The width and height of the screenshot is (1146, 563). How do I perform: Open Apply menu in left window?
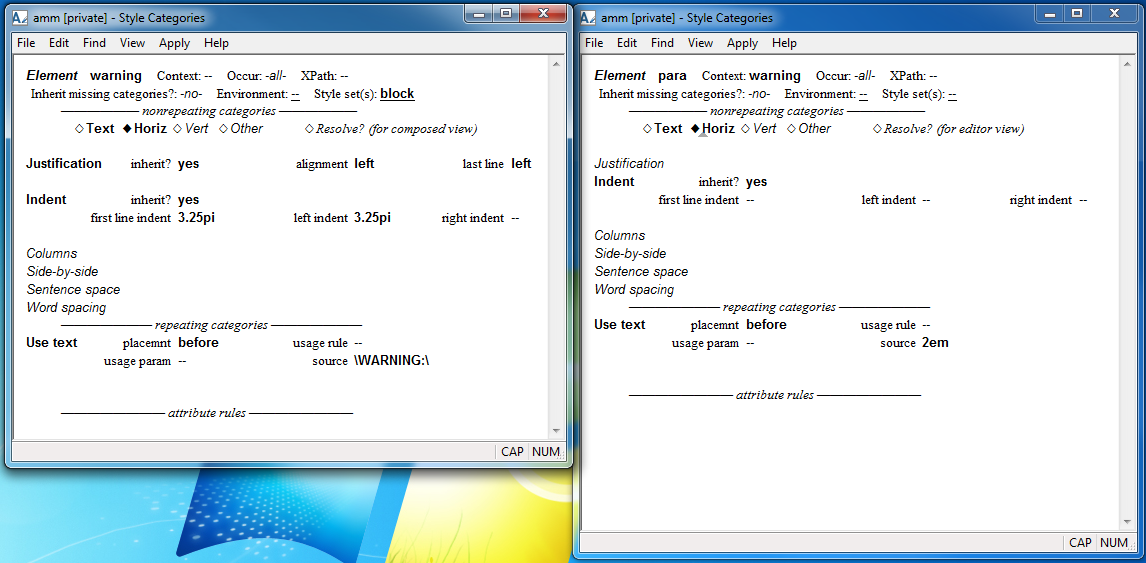point(175,43)
